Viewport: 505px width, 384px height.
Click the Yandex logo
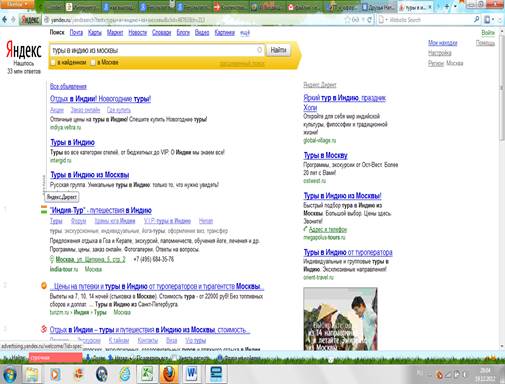[x=24, y=50]
